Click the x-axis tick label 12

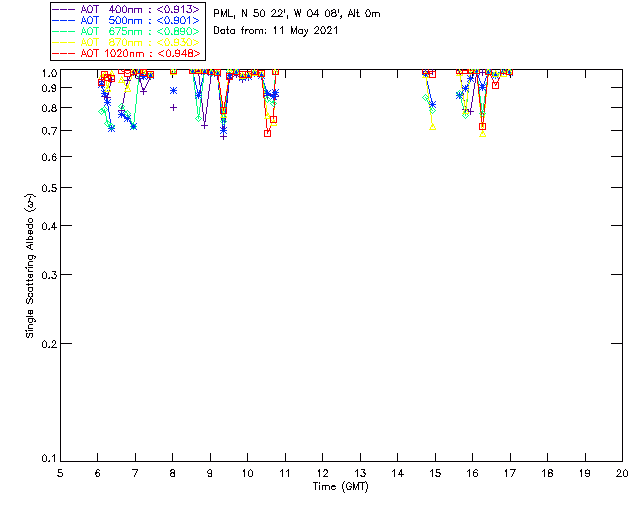(322, 473)
